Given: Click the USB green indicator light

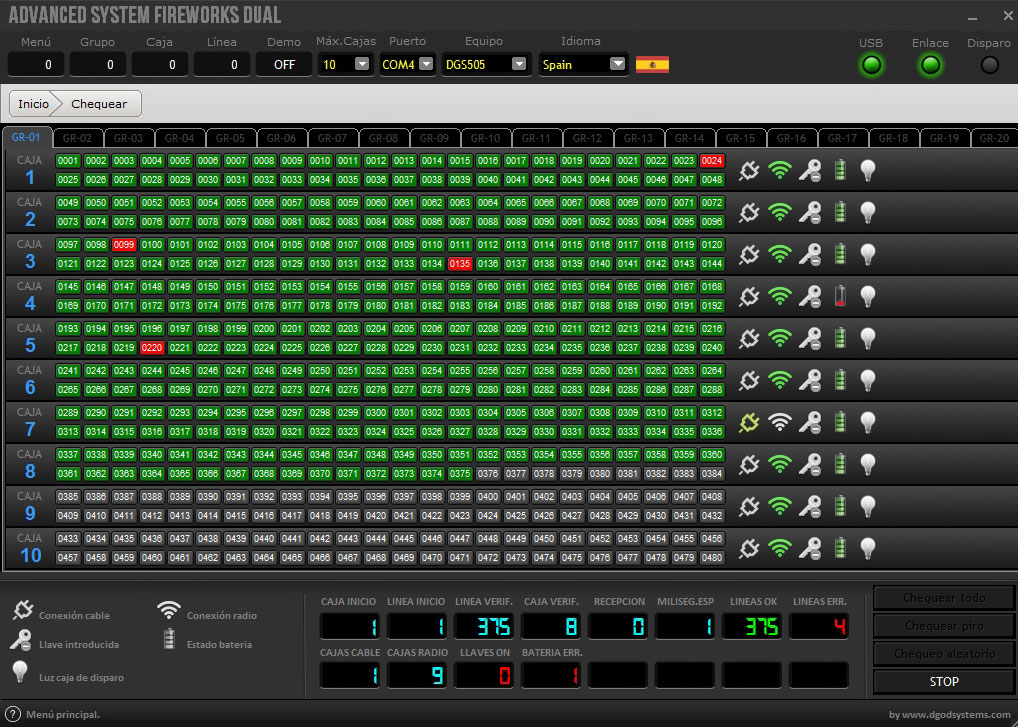Looking at the screenshot, I should pos(871,65).
